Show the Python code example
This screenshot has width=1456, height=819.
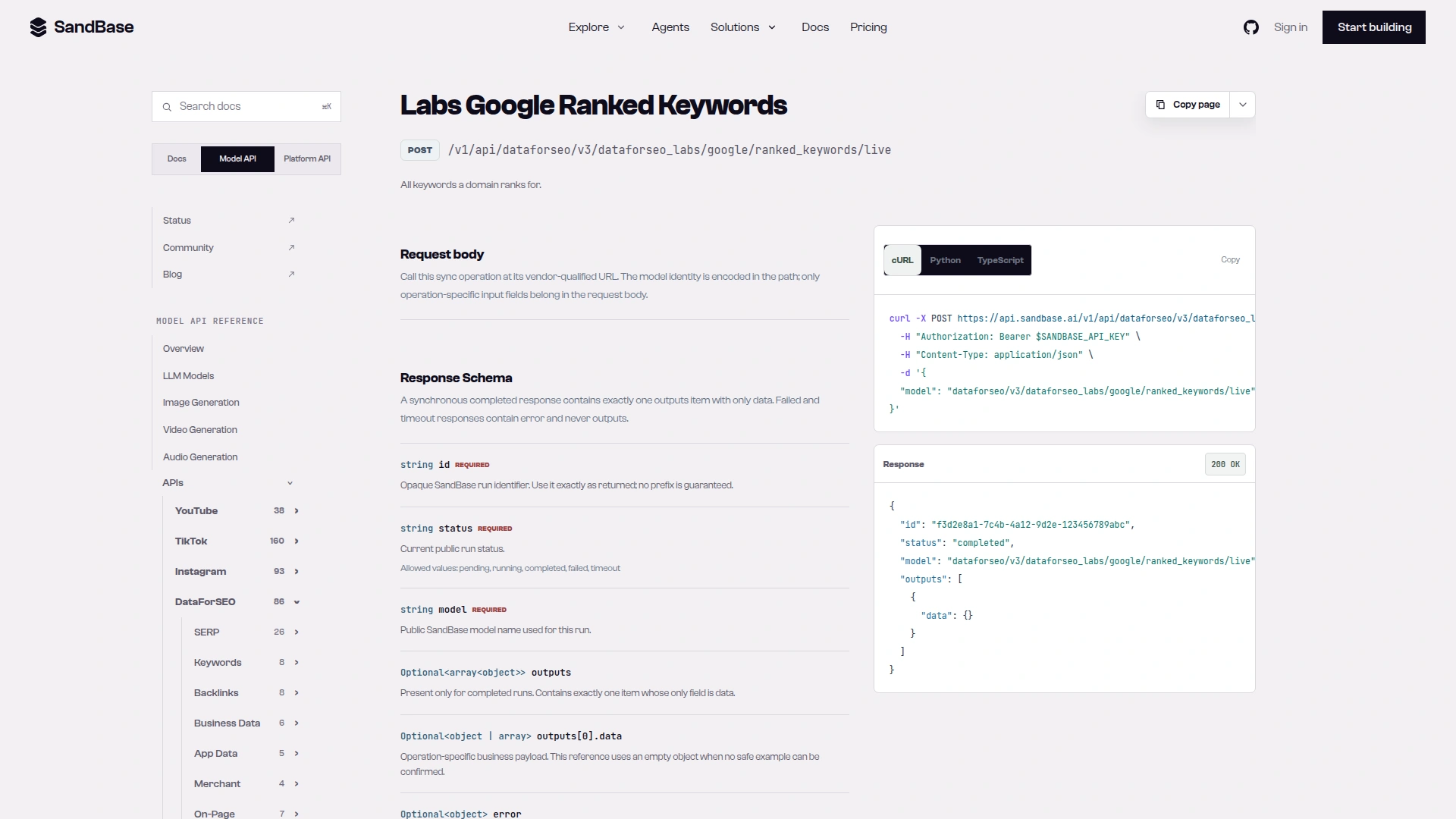pyautogui.click(x=945, y=260)
